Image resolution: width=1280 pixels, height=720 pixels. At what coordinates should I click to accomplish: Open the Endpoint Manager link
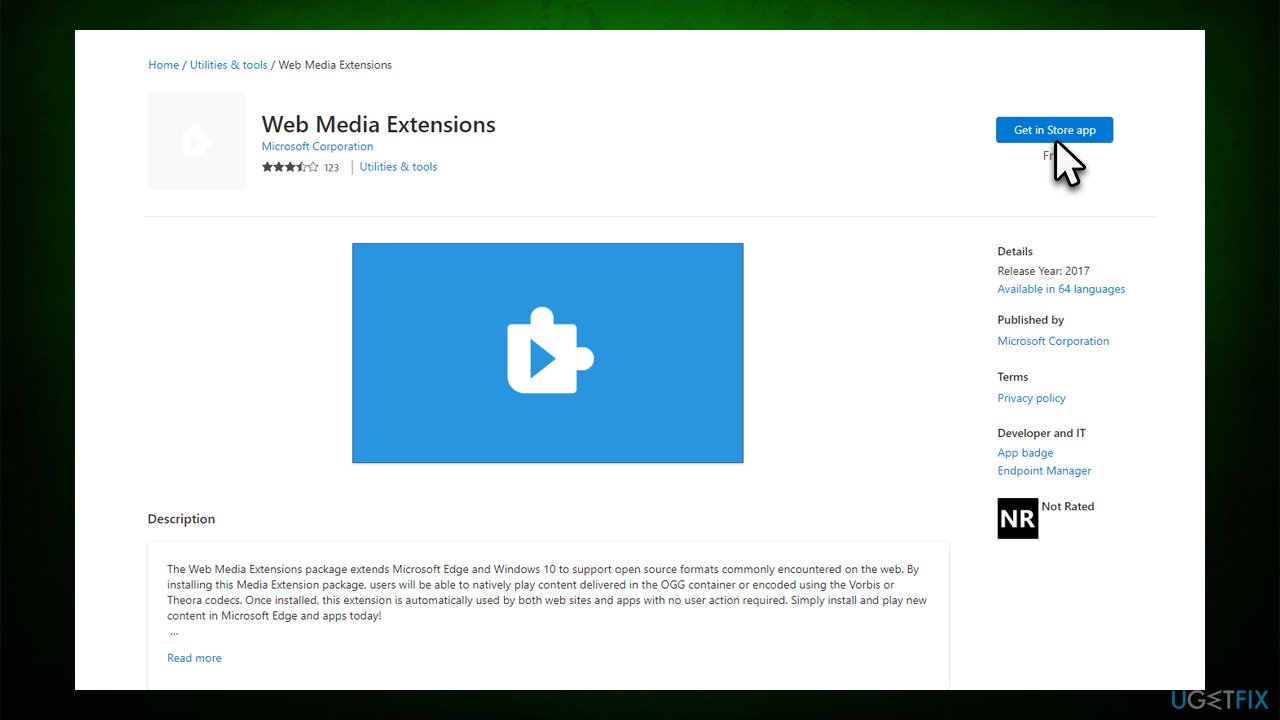pos(1044,470)
